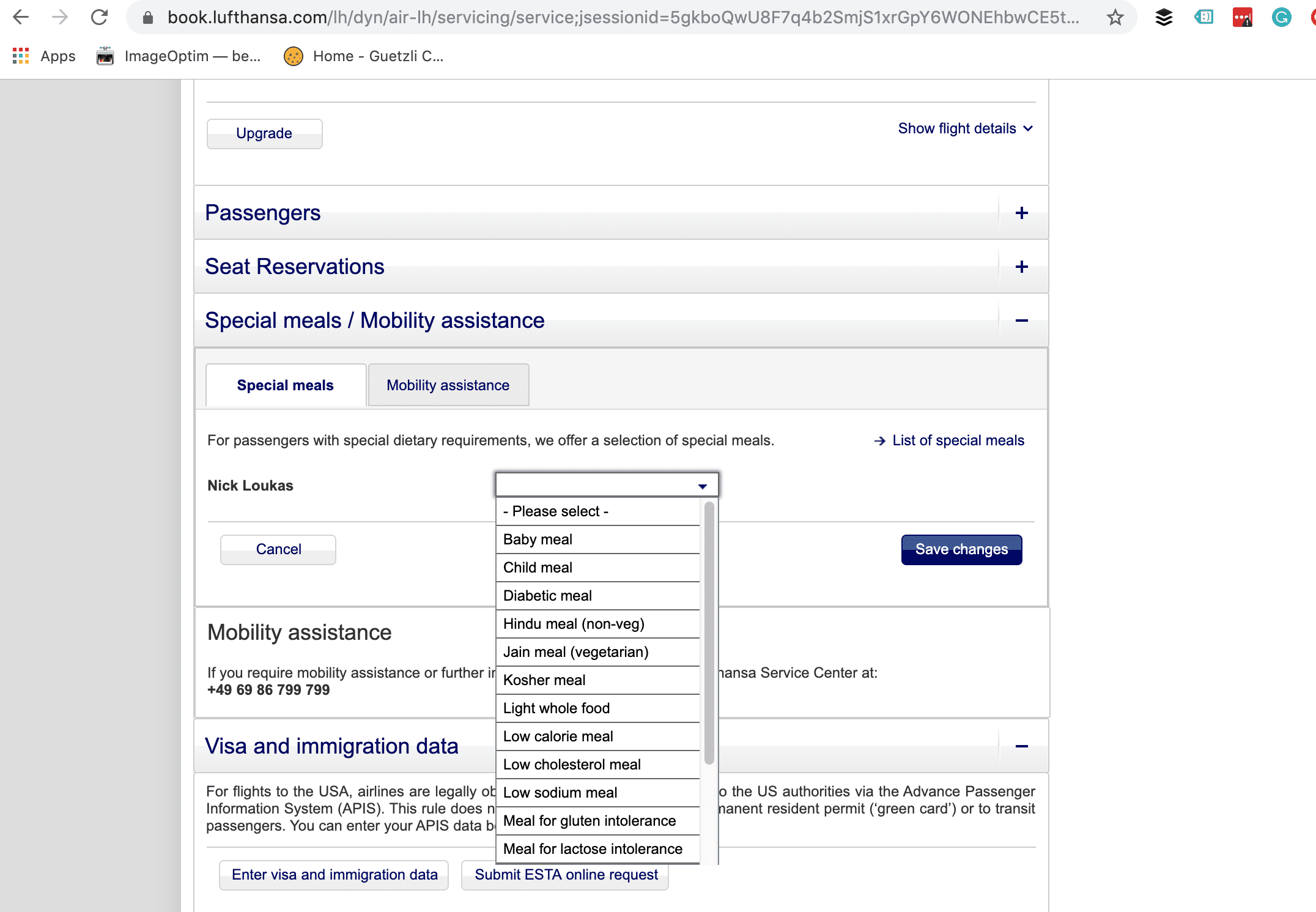This screenshot has height=912, width=1316.
Task: Open the red password manager extension
Action: tap(1242, 17)
